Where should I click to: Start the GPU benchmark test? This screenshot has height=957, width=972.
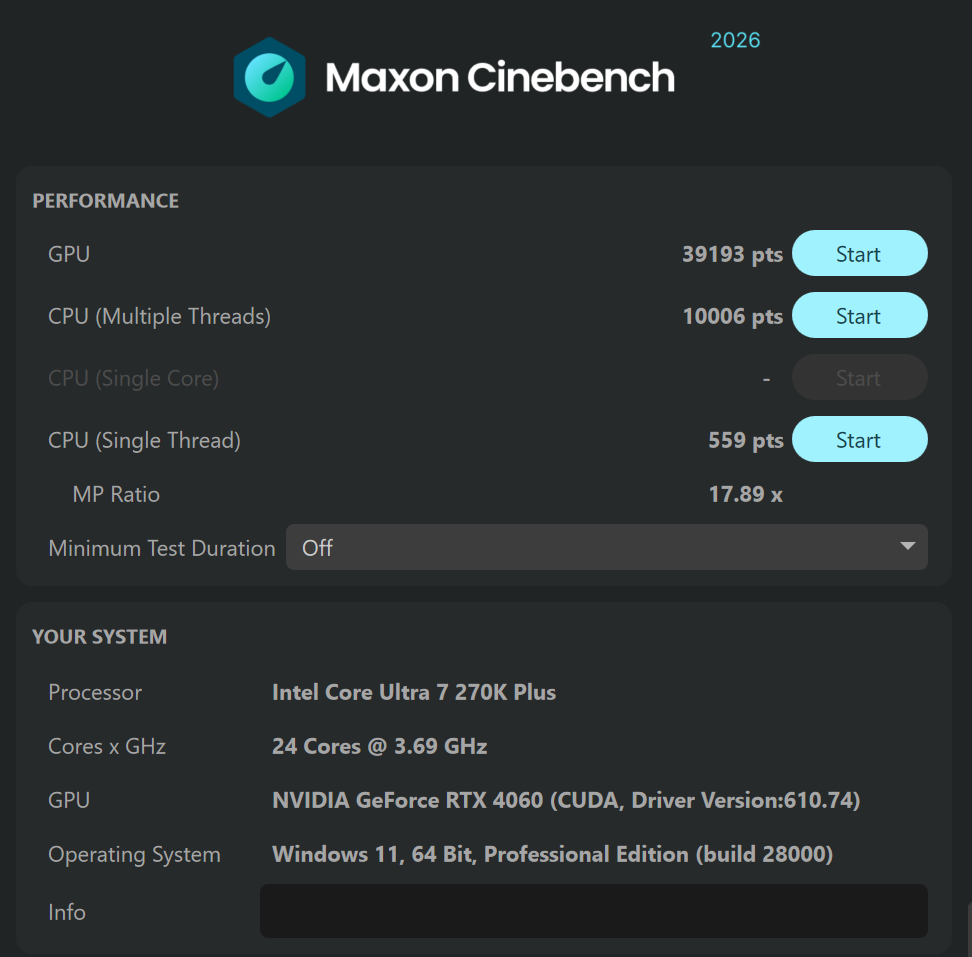pos(859,254)
